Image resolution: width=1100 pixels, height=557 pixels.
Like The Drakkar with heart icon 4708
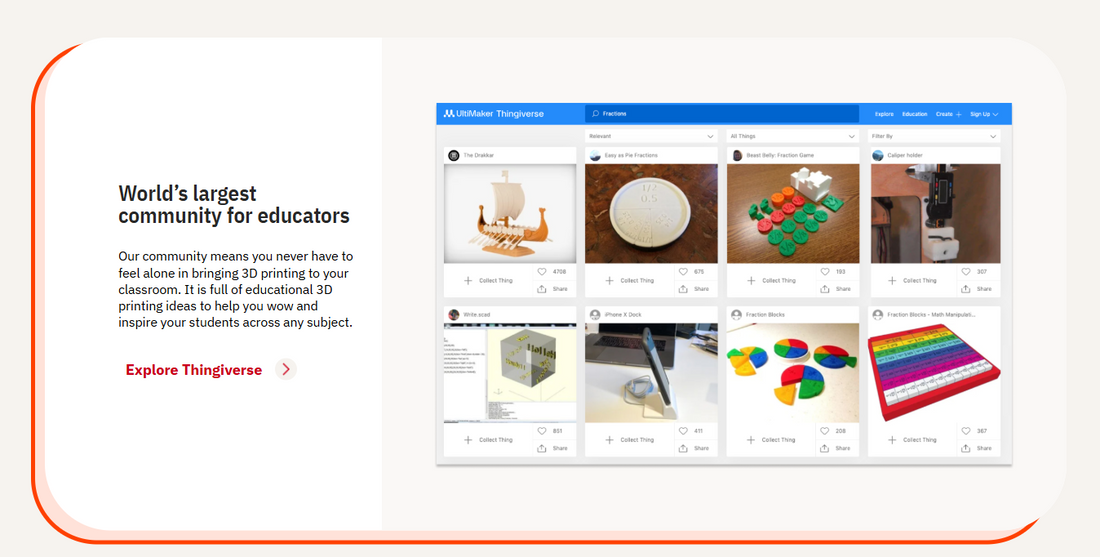pos(542,271)
